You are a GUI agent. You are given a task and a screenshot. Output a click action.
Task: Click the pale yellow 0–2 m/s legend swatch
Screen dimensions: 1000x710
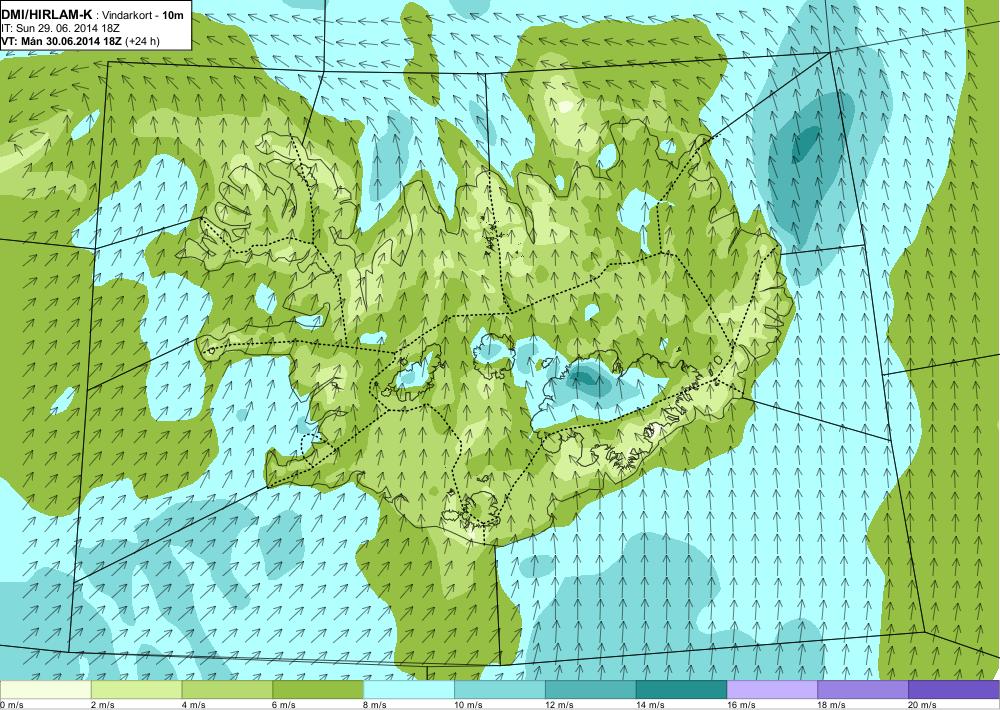(46, 690)
